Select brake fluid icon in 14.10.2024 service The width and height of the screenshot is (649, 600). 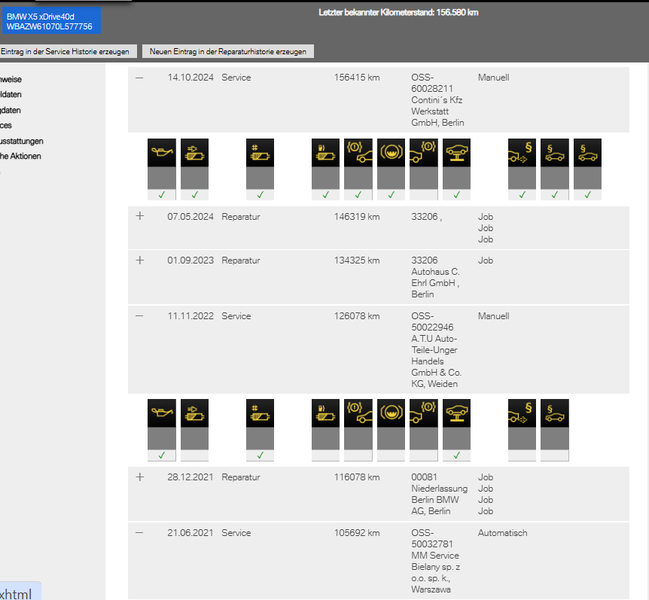[391, 153]
